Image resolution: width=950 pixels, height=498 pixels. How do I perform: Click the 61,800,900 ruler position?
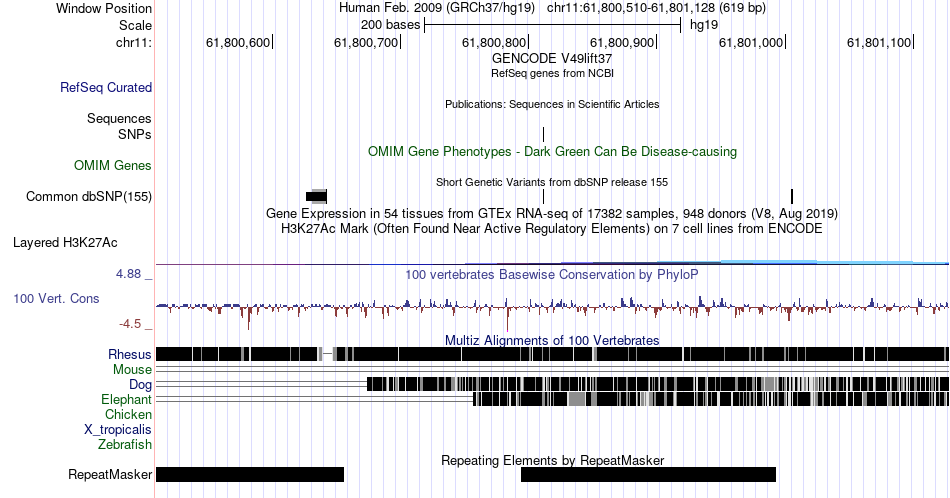623,42
